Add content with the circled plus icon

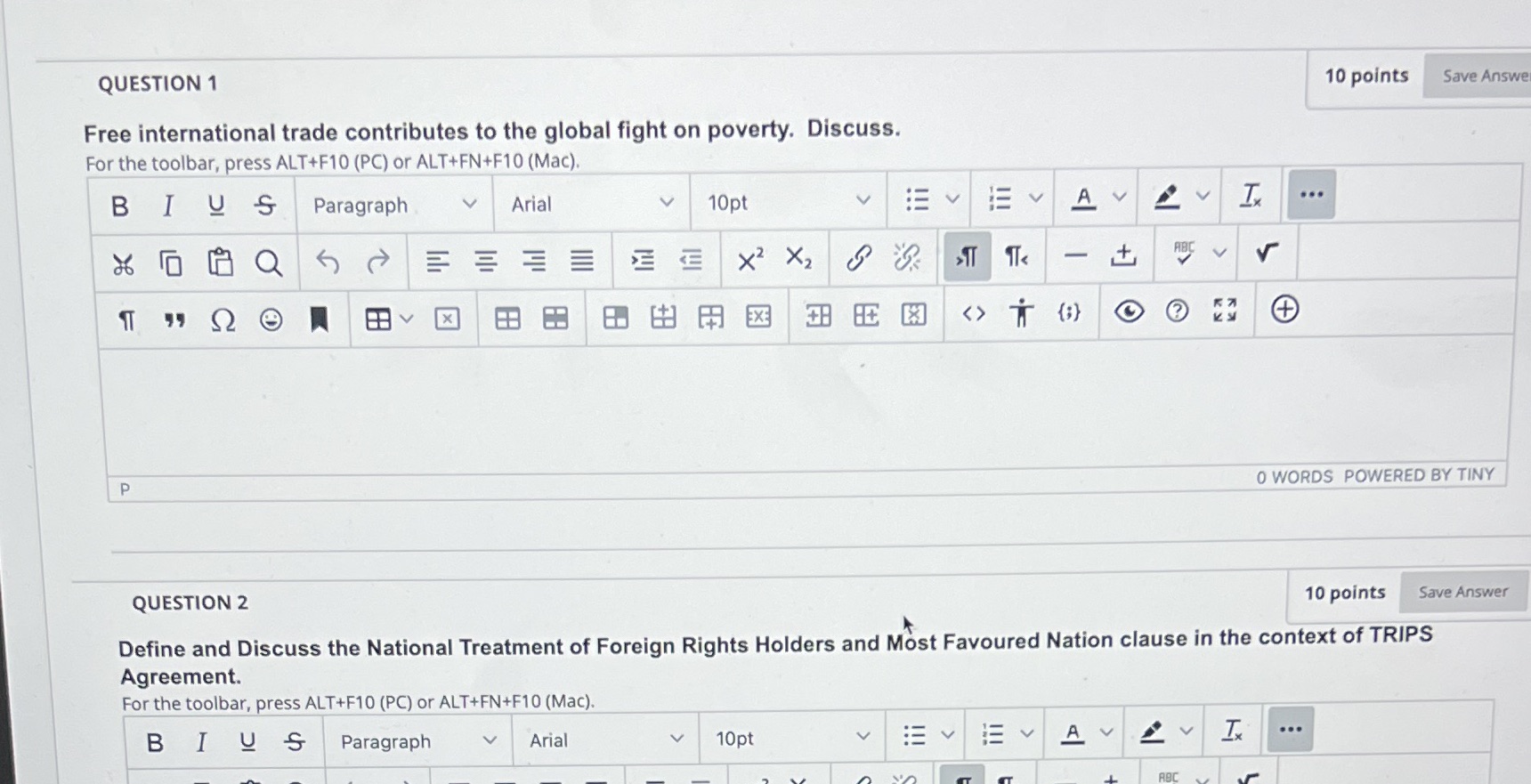(x=1284, y=310)
